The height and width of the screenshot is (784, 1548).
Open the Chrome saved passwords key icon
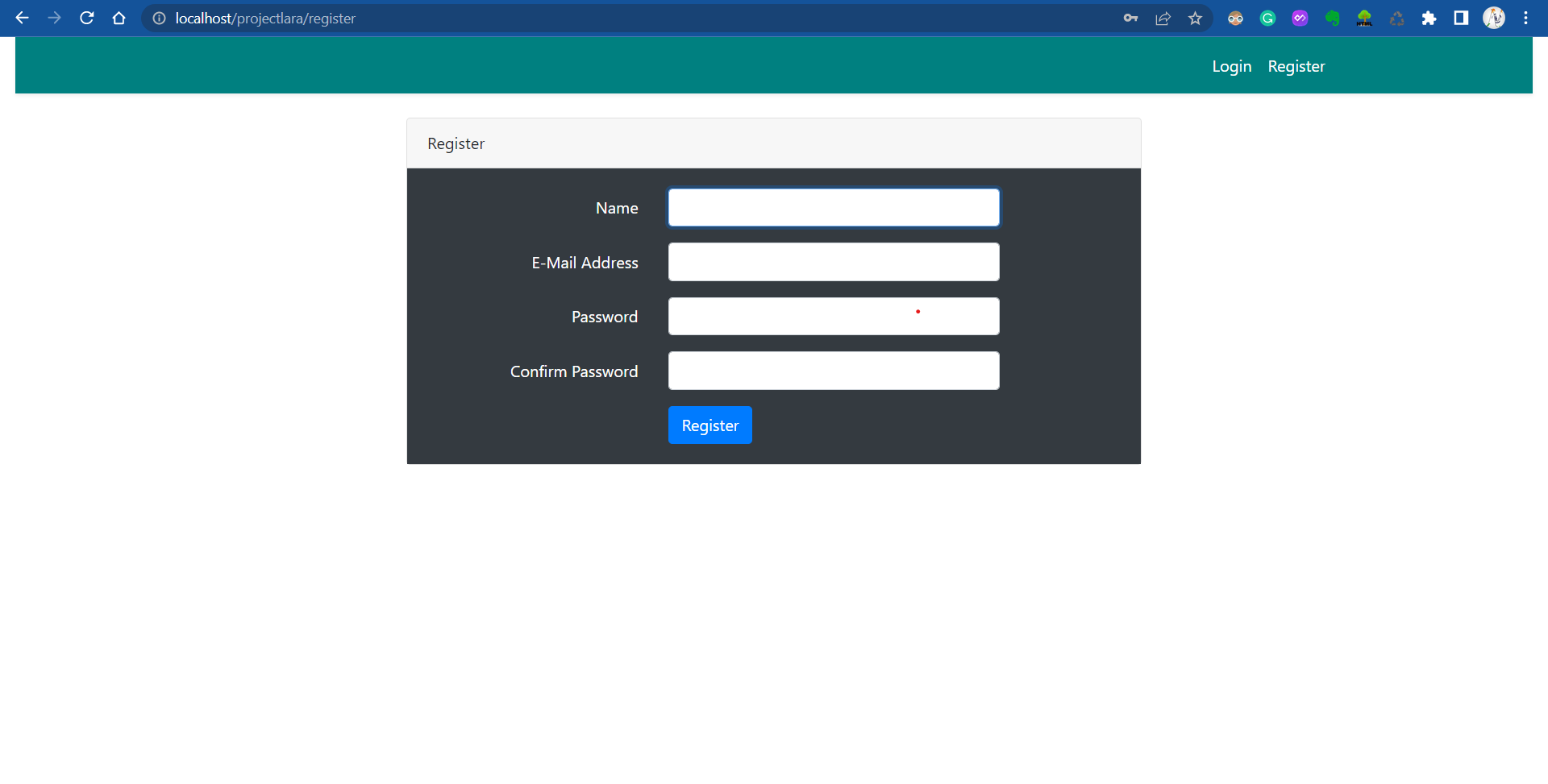pos(1131,18)
